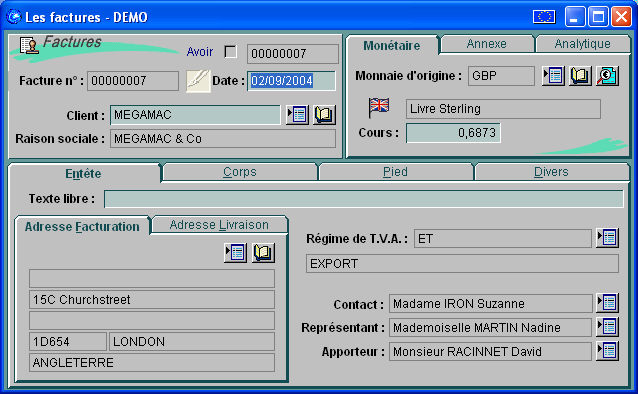Click the LONDON city field
The height and width of the screenshot is (394, 638).
click(192, 341)
